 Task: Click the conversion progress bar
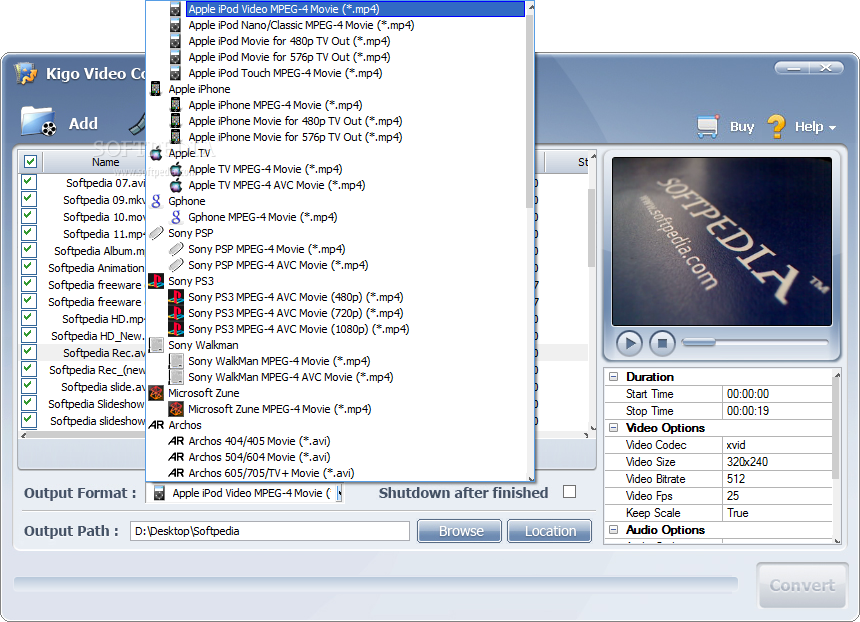pyautogui.click(x=376, y=584)
